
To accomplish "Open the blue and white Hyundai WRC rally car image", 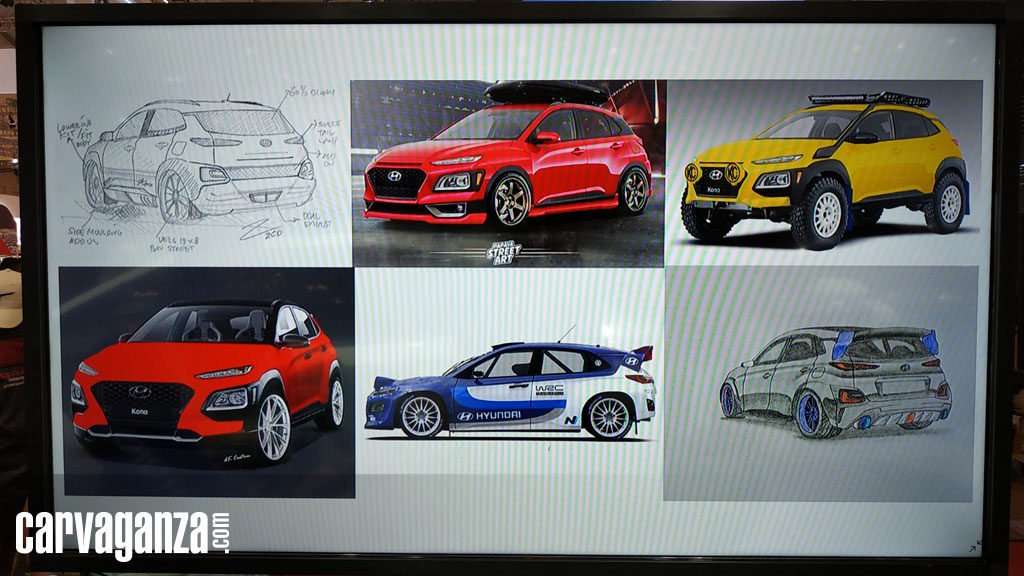I will 509,385.
